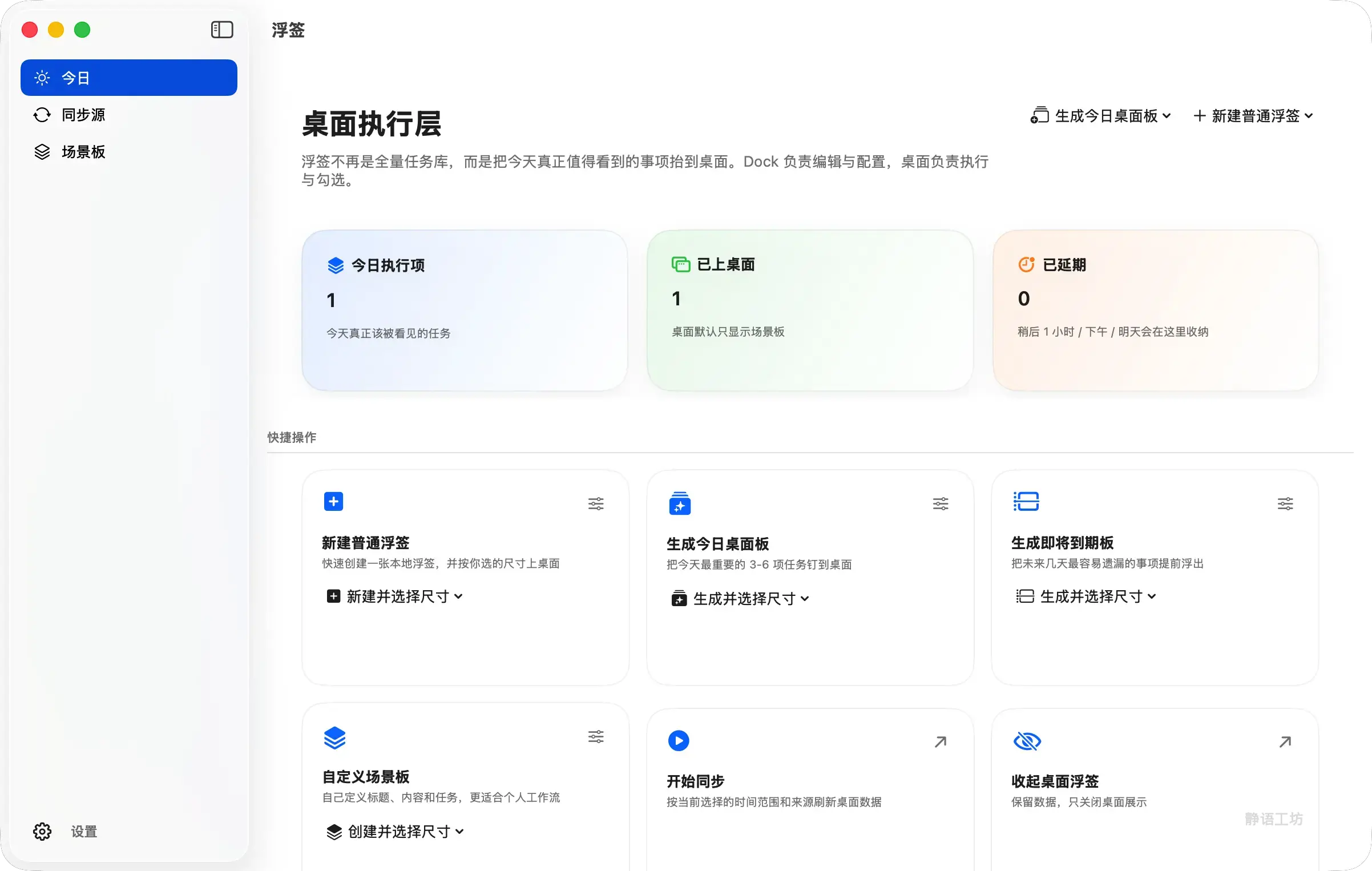Toggle the sidebar panel icon
This screenshot has height=871, width=1372.
(x=222, y=30)
